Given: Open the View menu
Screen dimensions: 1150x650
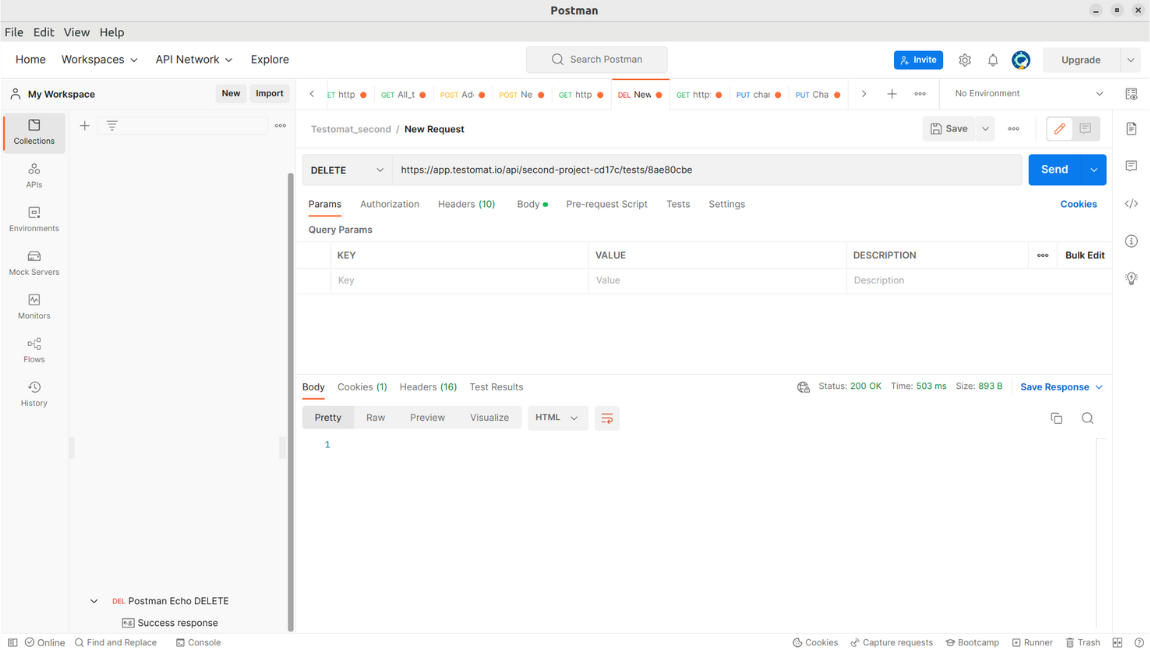Looking at the screenshot, I should point(77,32).
